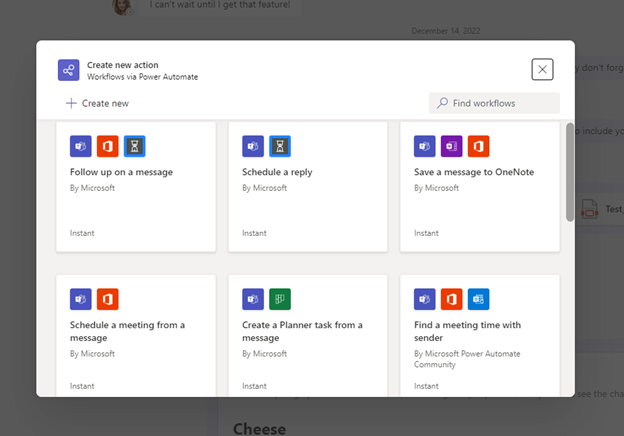The image size is (624, 436).
Task: Click hourglass delay icon on Follow up card
Action: [135, 146]
